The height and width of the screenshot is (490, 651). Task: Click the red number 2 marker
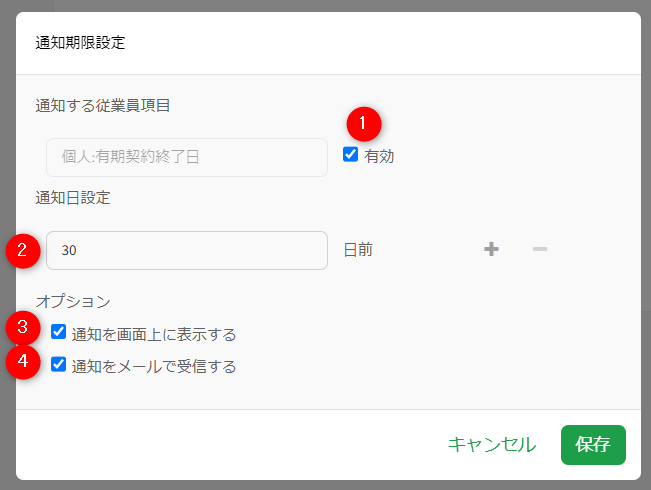click(22, 250)
